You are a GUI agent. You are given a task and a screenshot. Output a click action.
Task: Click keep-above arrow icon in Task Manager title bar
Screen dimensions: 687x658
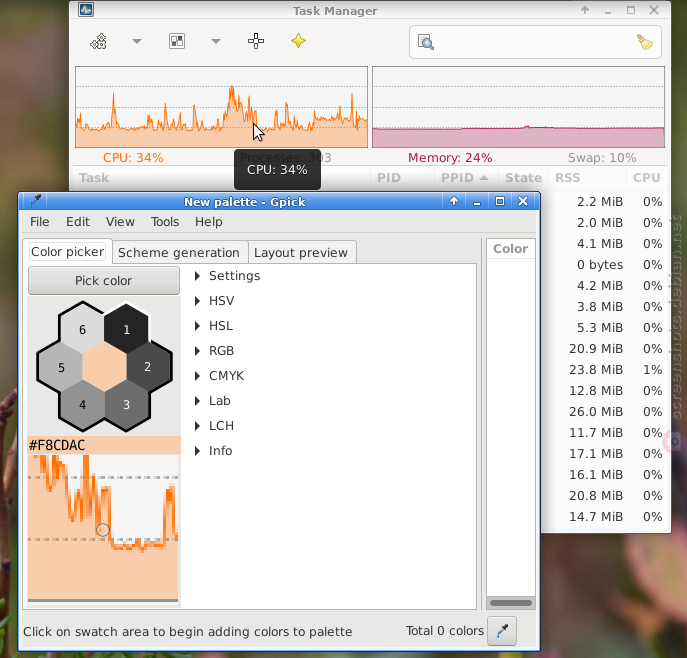585,10
